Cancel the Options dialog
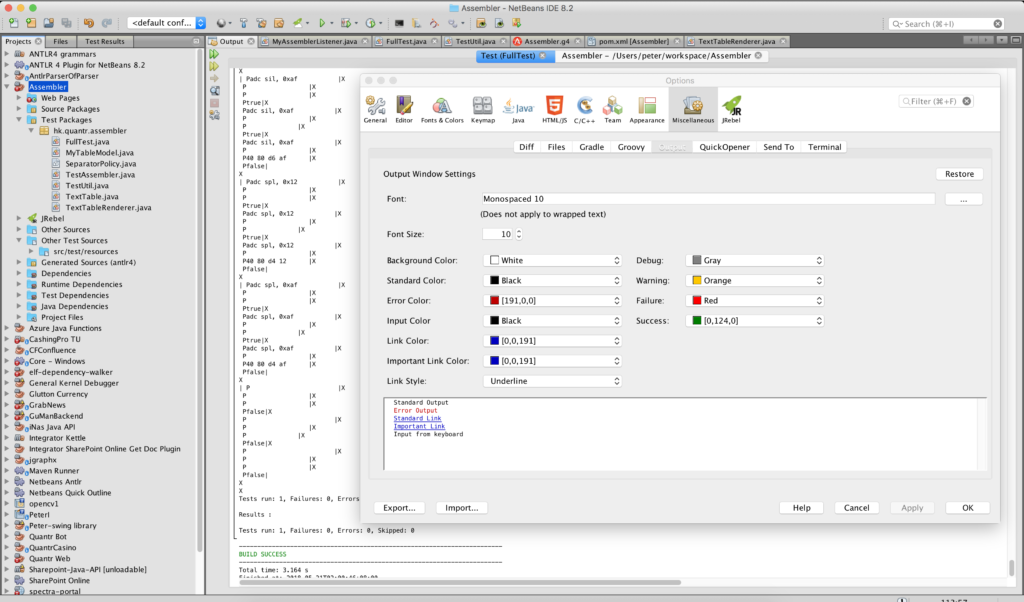This screenshot has width=1024, height=602. [856, 508]
